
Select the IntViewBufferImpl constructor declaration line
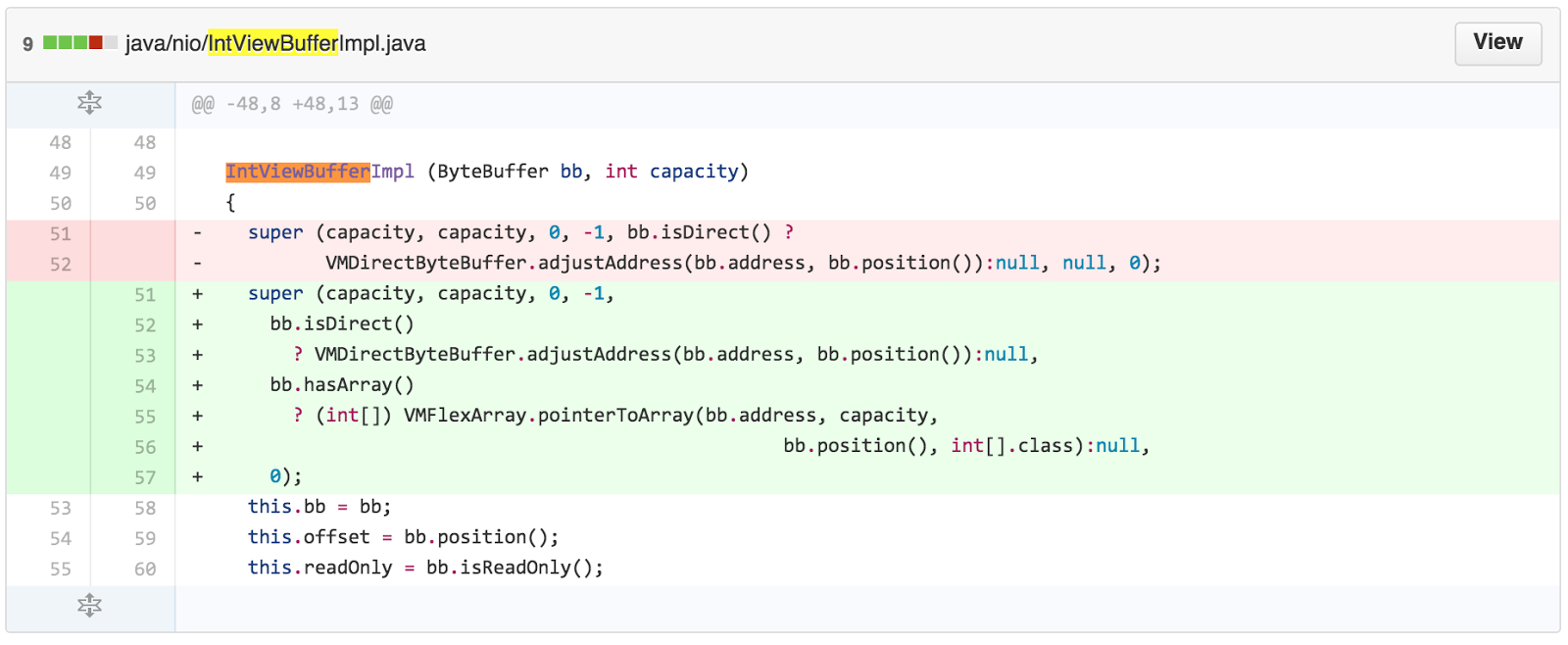tap(487, 172)
